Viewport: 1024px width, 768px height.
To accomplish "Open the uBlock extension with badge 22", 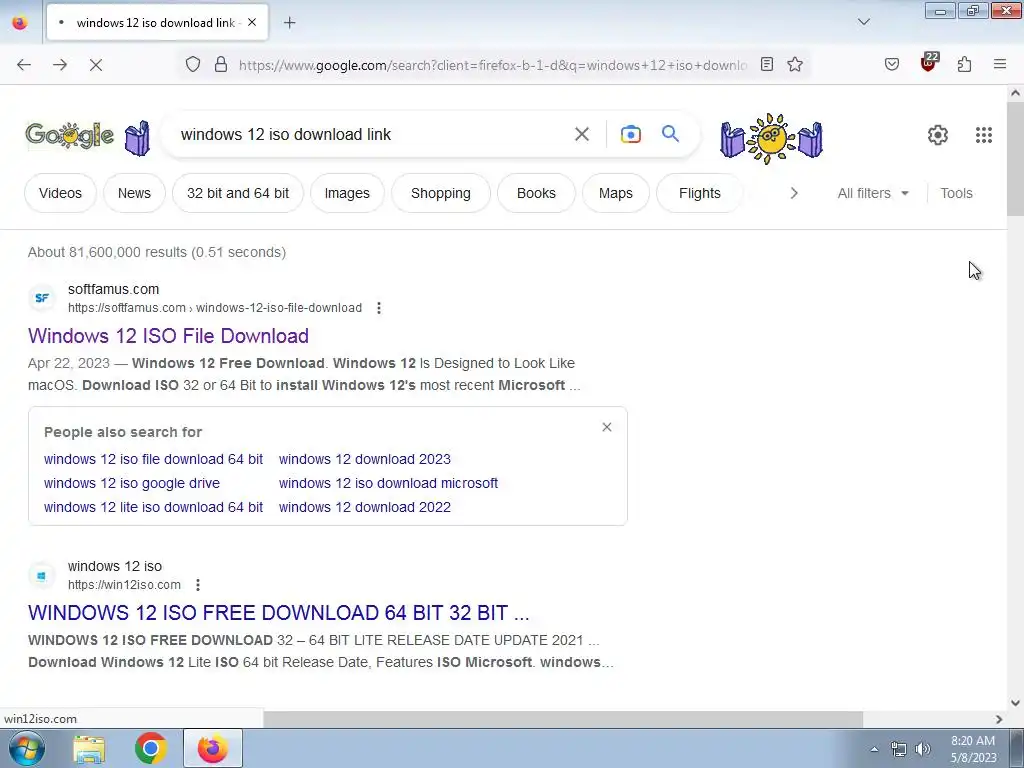I will (x=929, y=63).
